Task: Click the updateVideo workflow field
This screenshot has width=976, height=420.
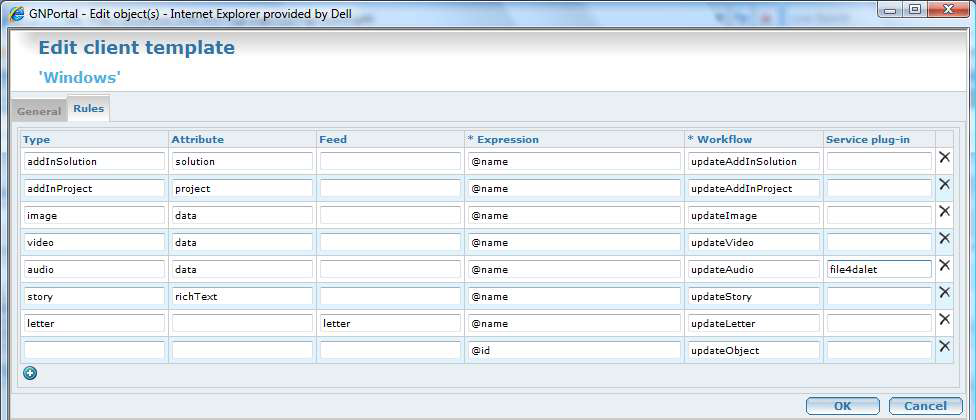Action: click(x=754, y=242)
